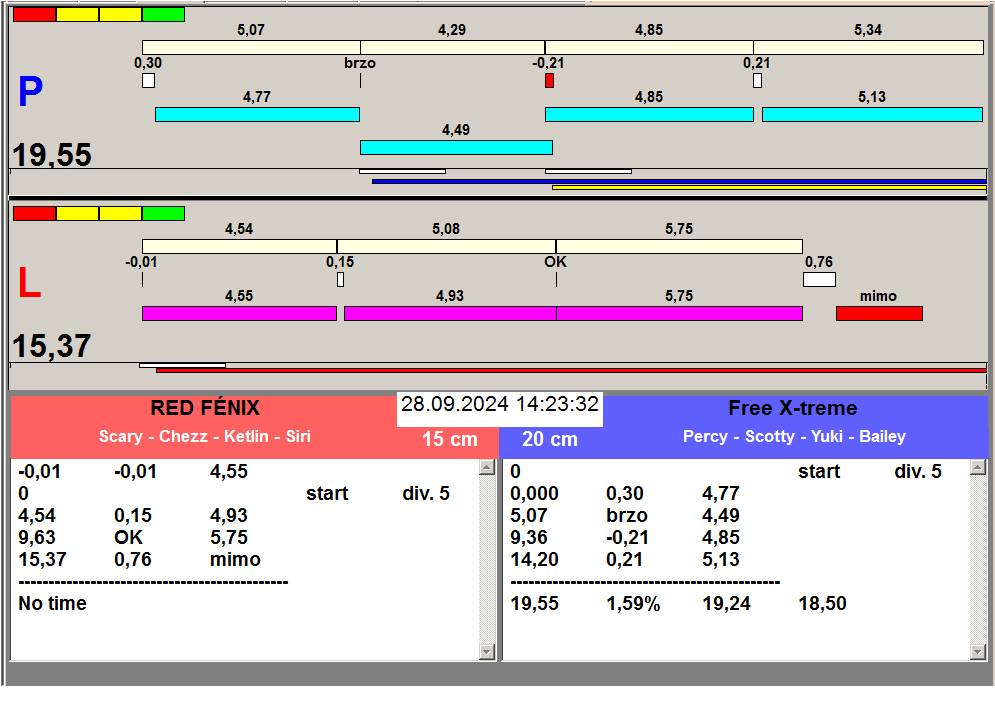
Task: Click 0,76 in RED FÉNIX results list
Action: point(133,560)
